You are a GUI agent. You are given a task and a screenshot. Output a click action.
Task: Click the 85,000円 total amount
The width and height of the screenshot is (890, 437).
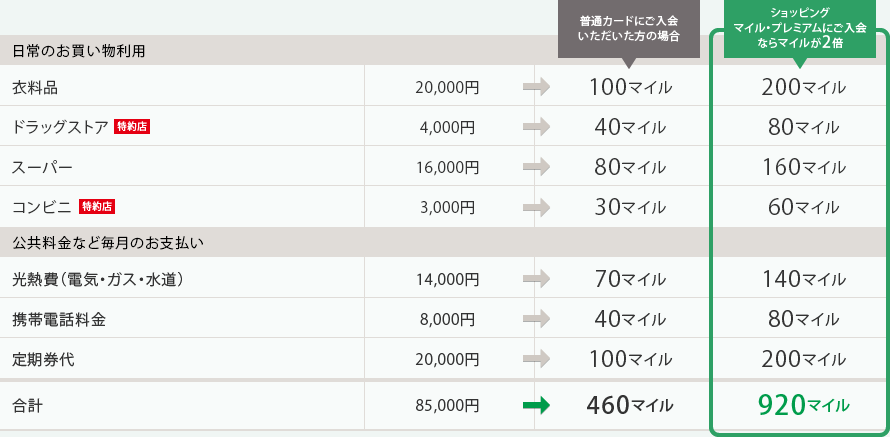(x=447, y=405)
